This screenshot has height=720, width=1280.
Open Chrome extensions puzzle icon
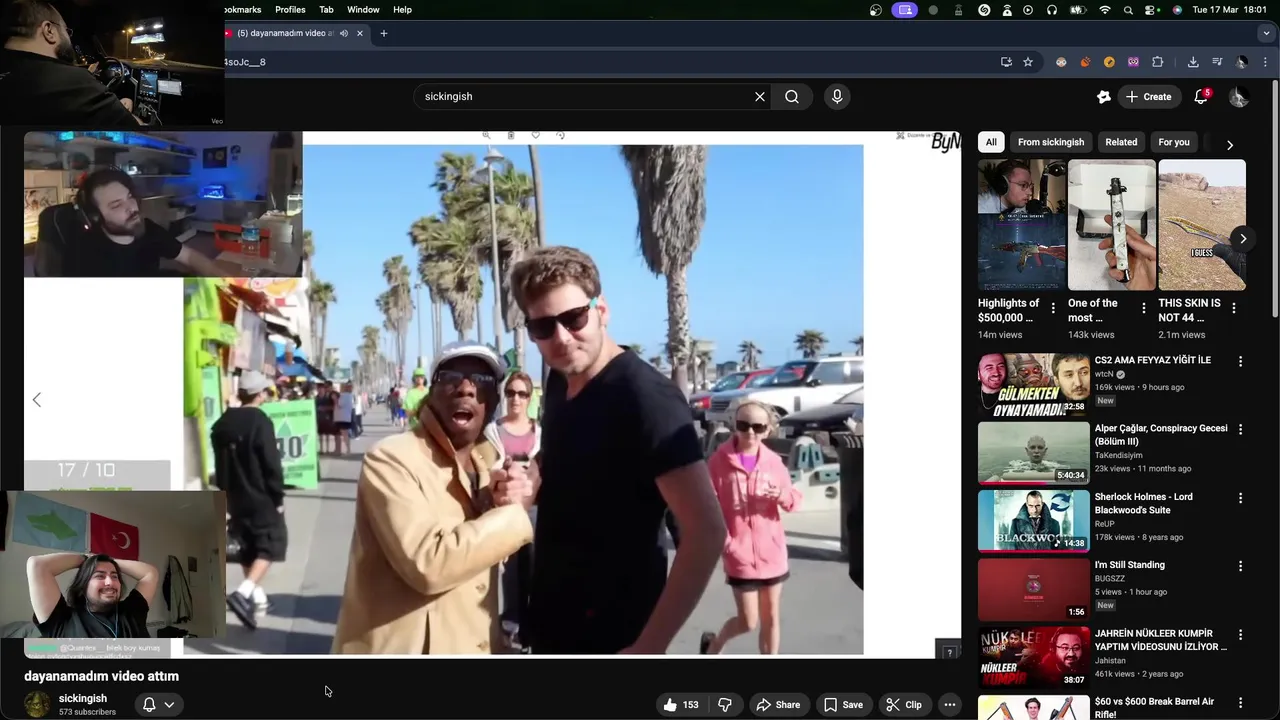(x=1158, y=62)
